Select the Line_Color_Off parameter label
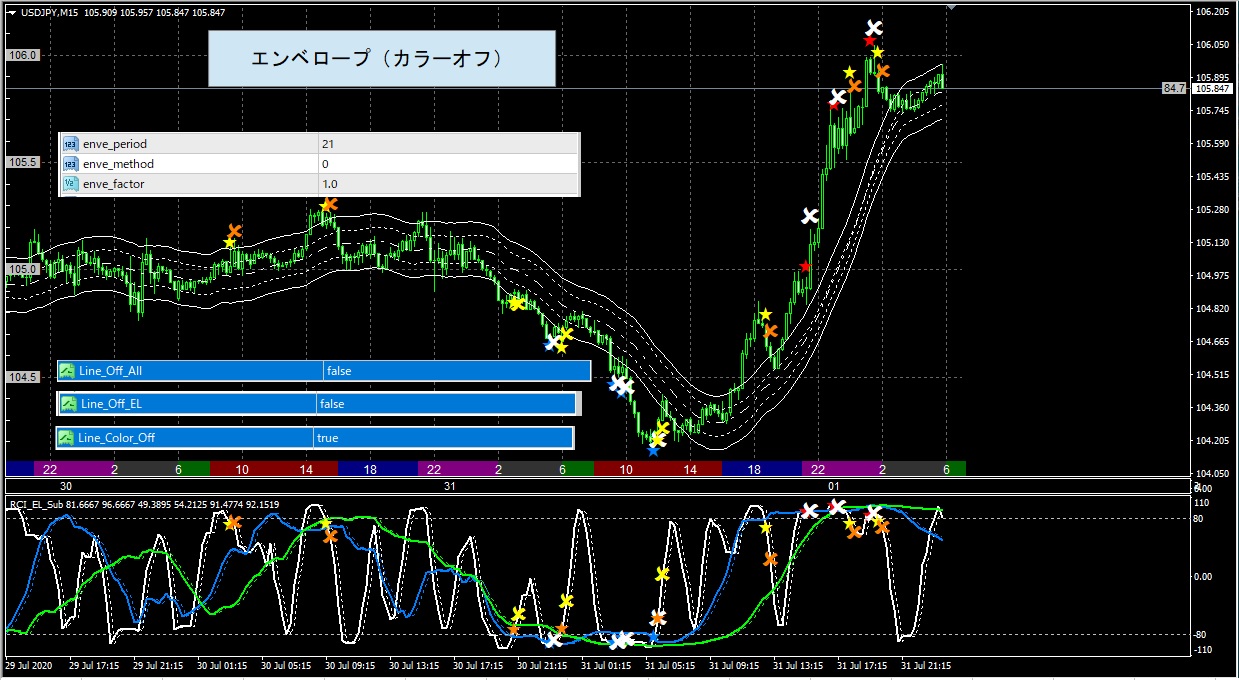Image resolution: width=1239 pixels, height=680 pixels. click(x=117, y=438)
